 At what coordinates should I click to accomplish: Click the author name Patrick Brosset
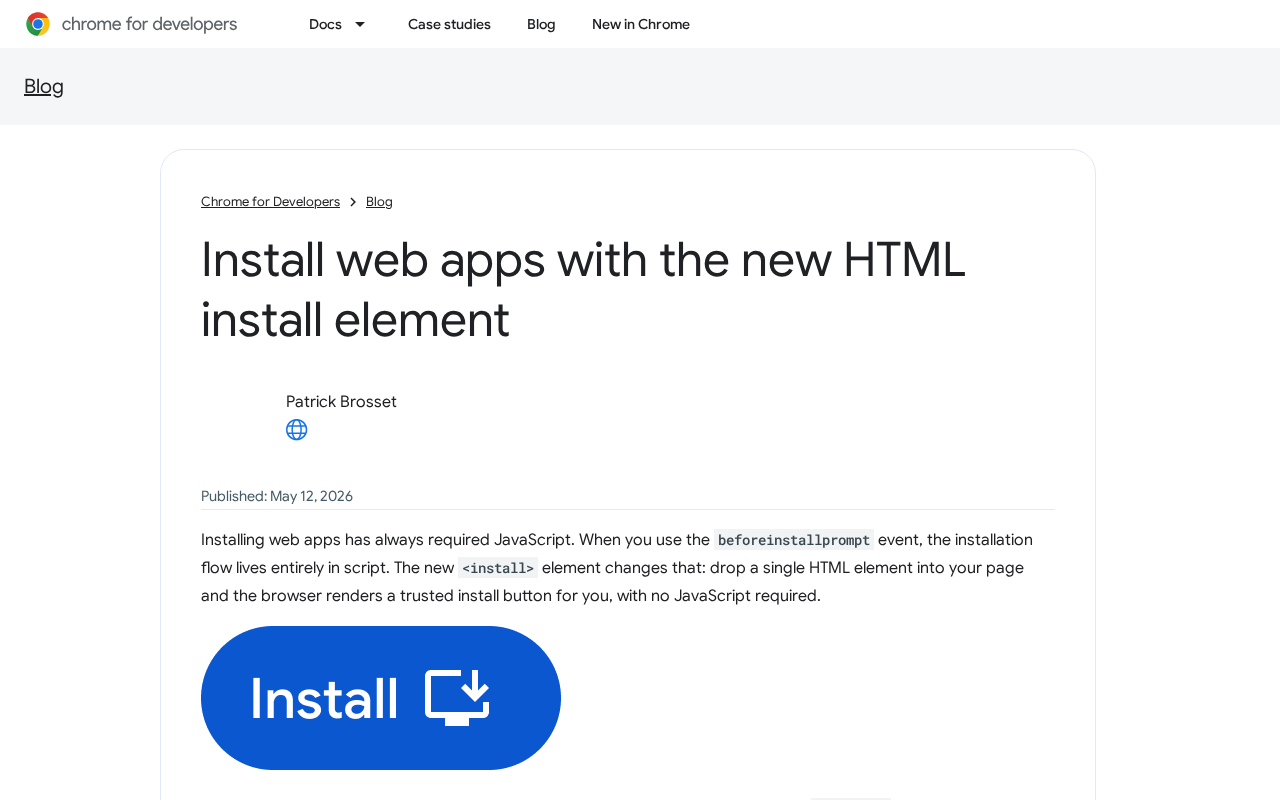click(x=341, y=402)
